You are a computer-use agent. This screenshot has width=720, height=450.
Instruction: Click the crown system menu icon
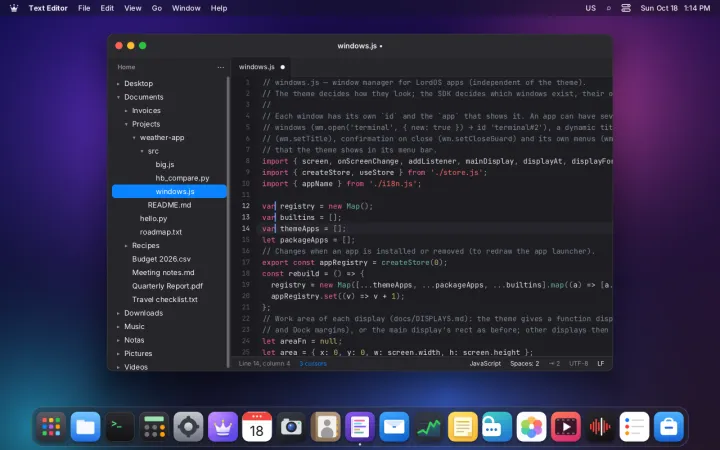pyautogui.click(x=14, y=8)
